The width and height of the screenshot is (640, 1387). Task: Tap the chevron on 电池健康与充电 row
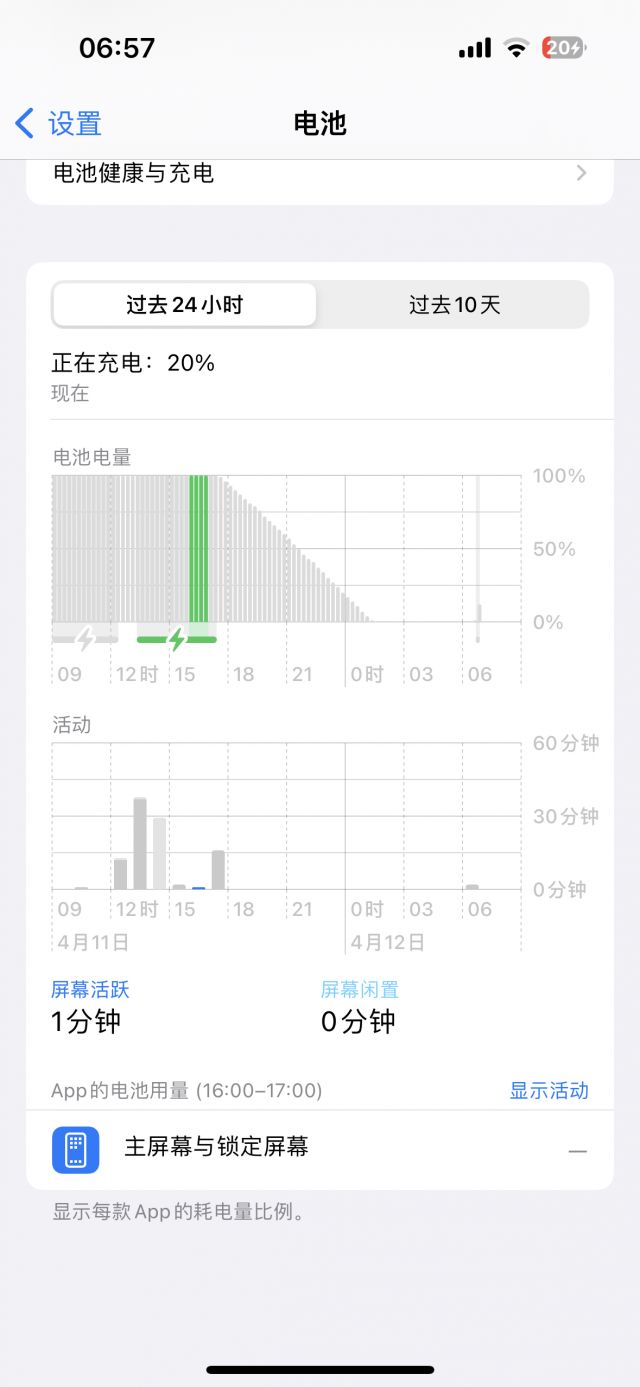581,173
